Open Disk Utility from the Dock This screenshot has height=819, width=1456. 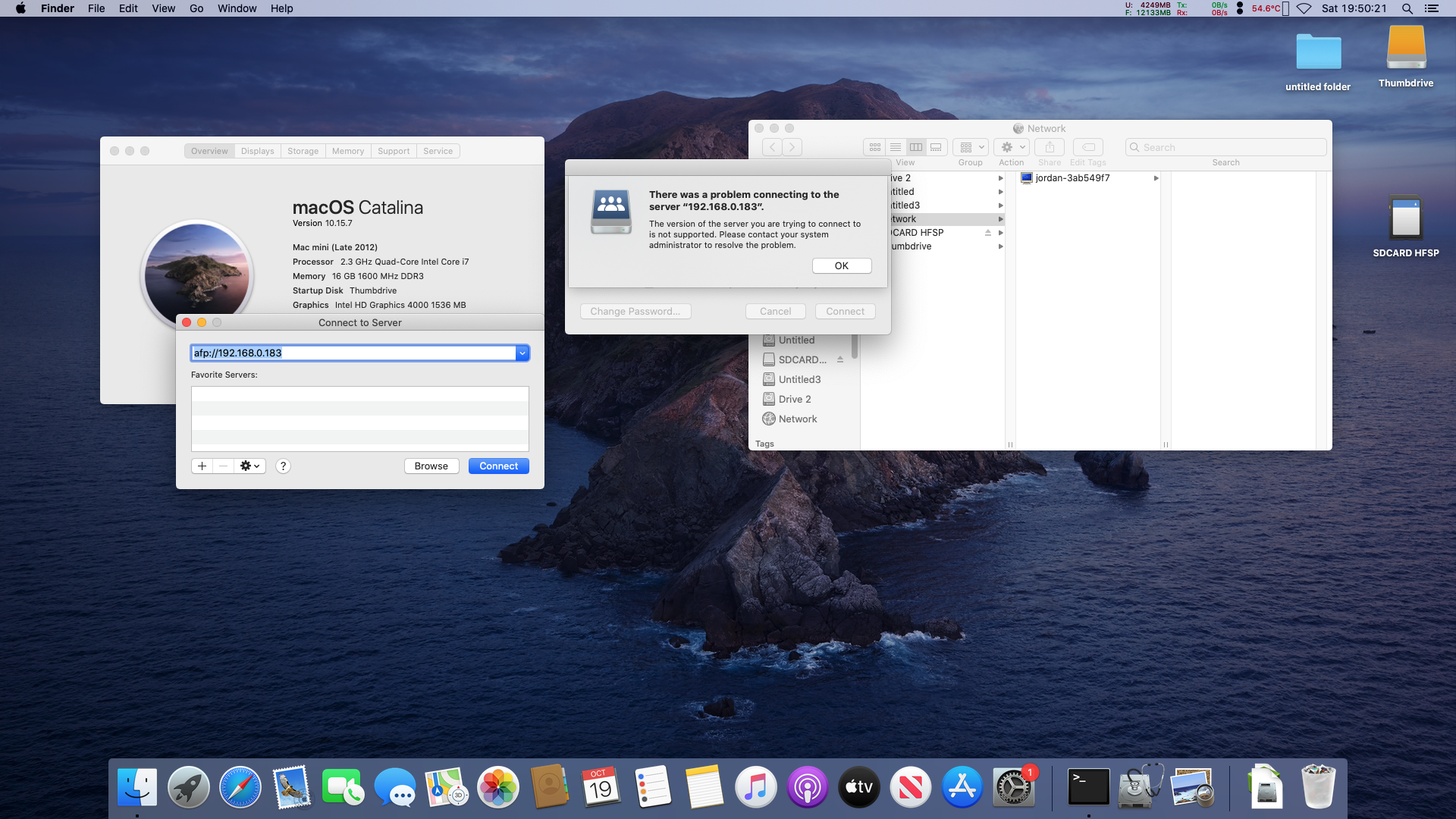pyautogui.click(x=1140, y=787)
